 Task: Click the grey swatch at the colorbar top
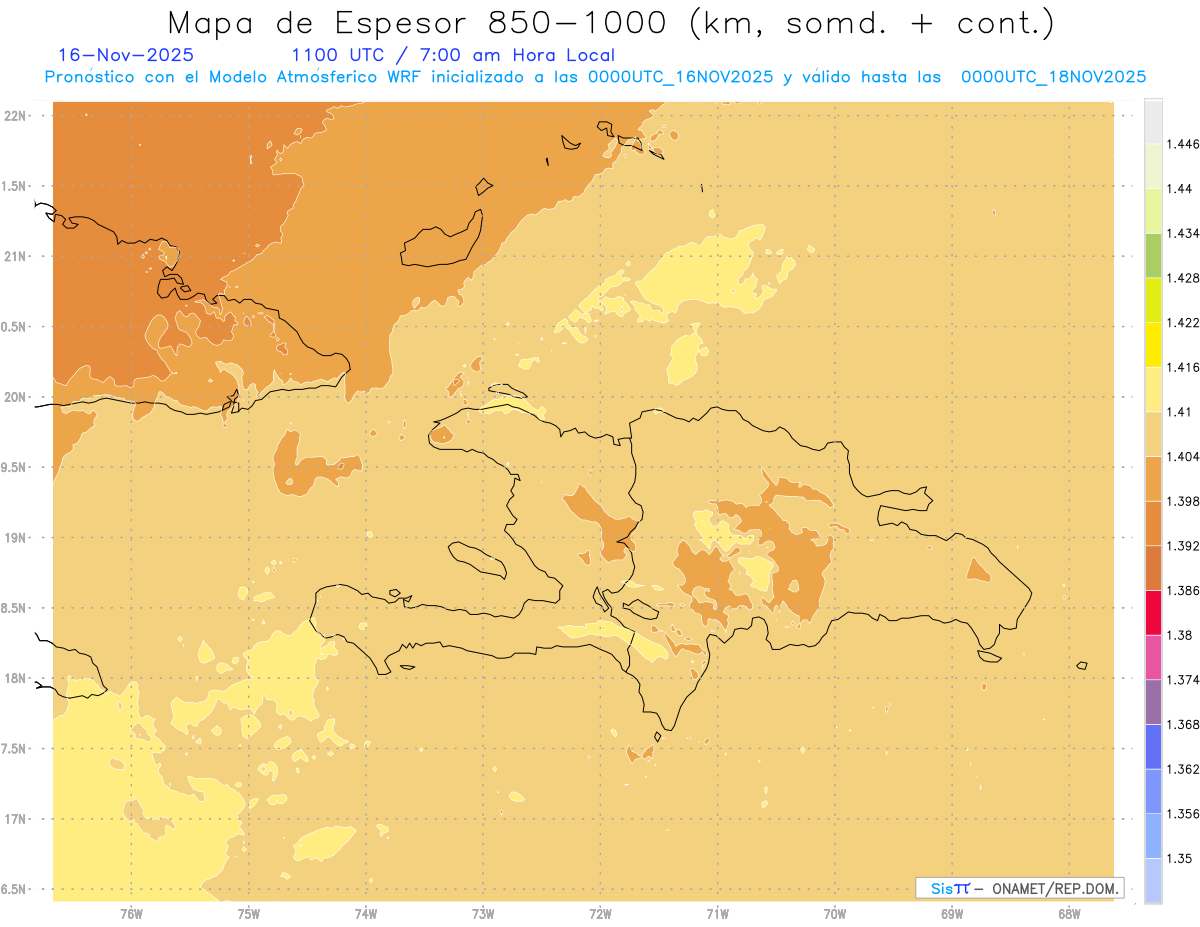(1153, 121)
